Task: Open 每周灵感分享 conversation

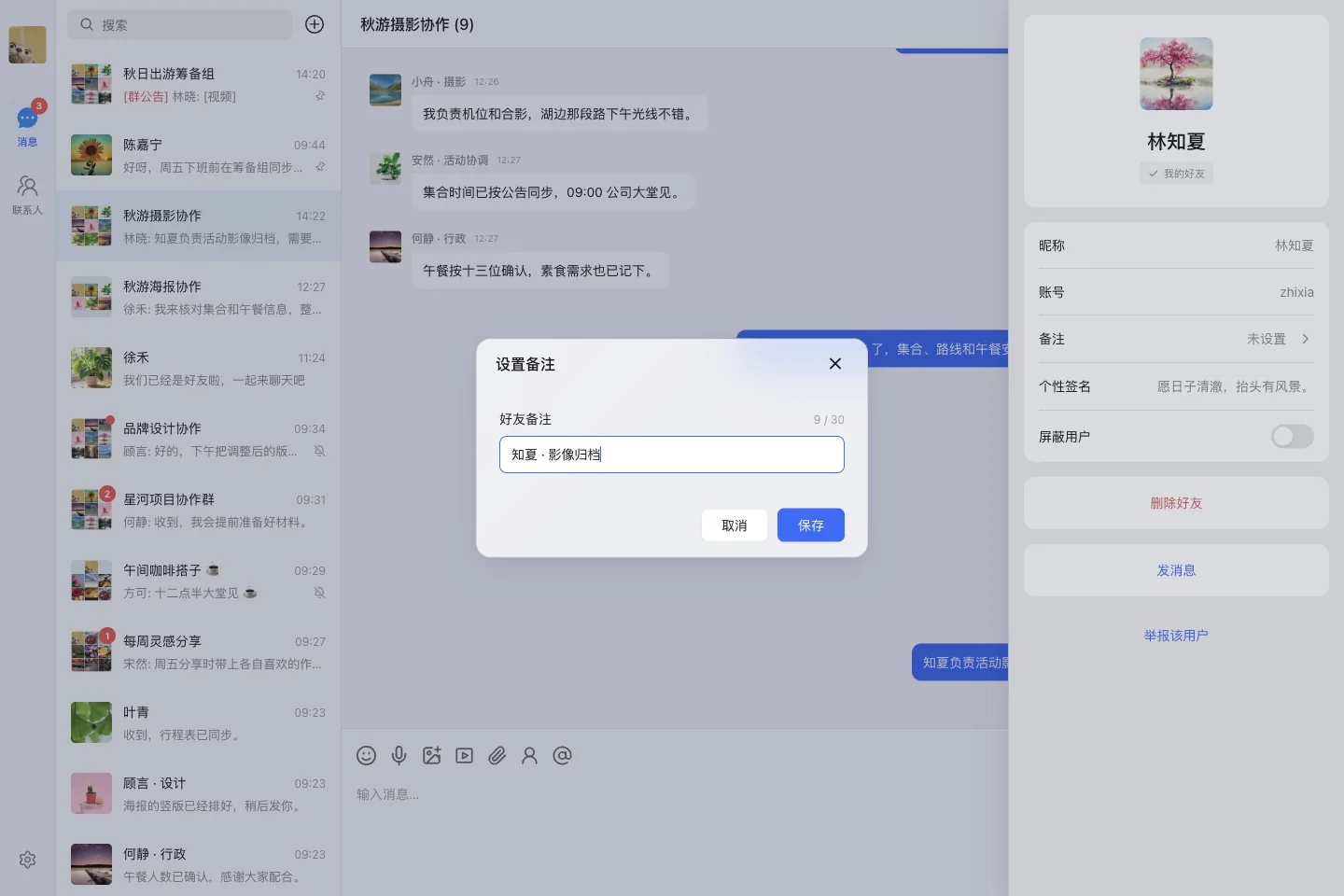Action: tap(198, 651)
